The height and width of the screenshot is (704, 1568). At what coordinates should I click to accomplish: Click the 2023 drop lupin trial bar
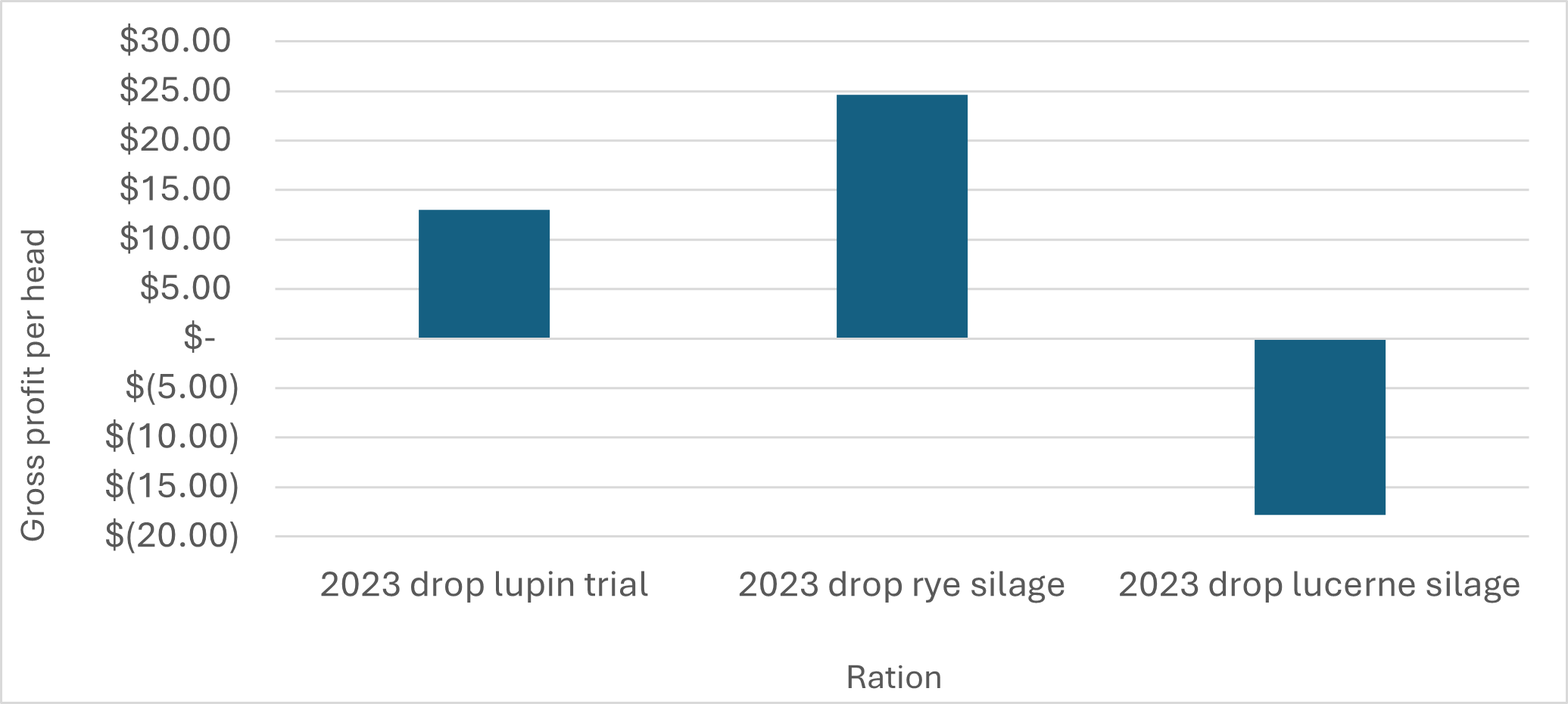click(x=484, y=273)
